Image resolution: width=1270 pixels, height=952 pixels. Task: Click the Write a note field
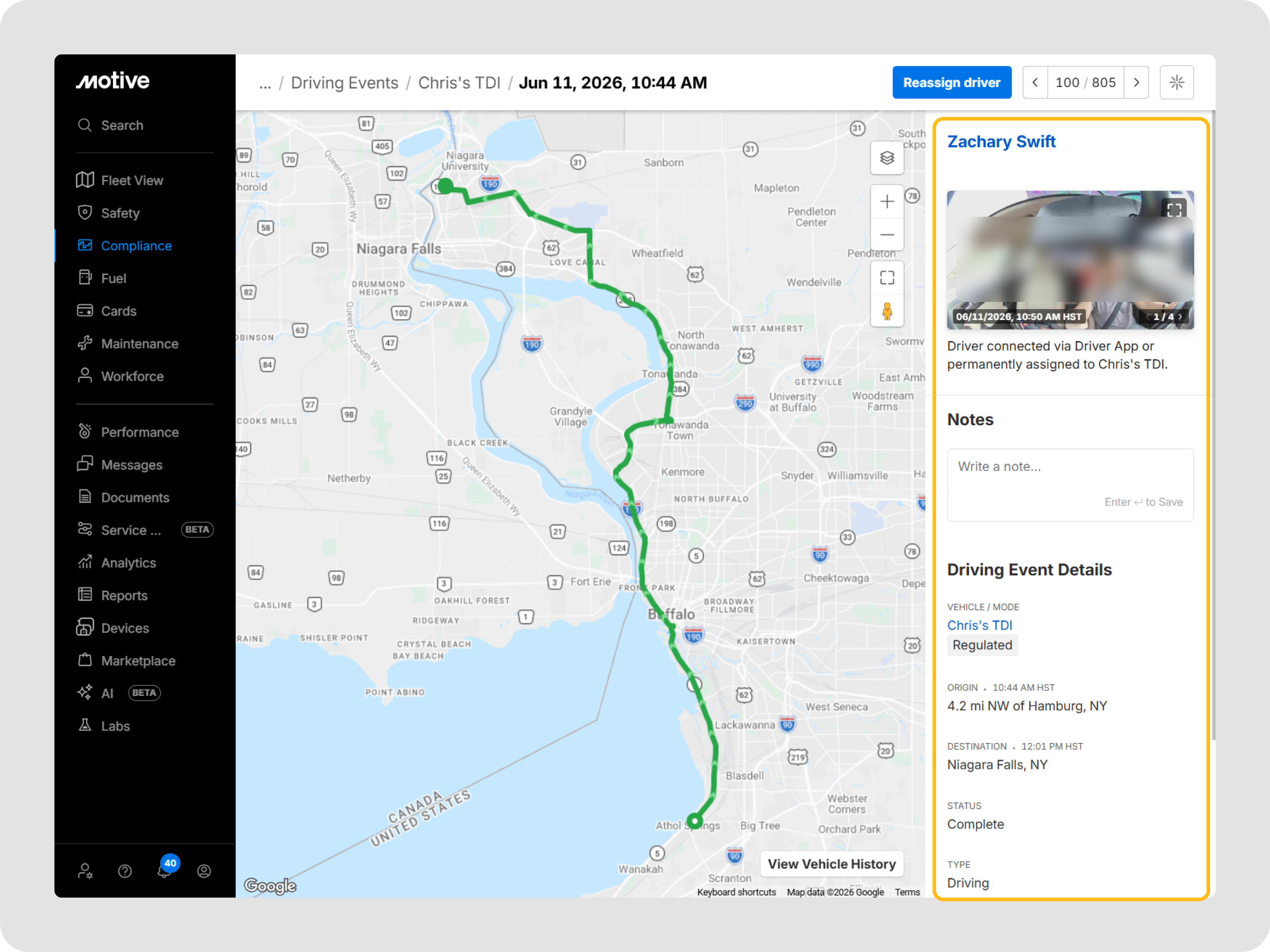pyautogui.click(x=1070, y=484)
